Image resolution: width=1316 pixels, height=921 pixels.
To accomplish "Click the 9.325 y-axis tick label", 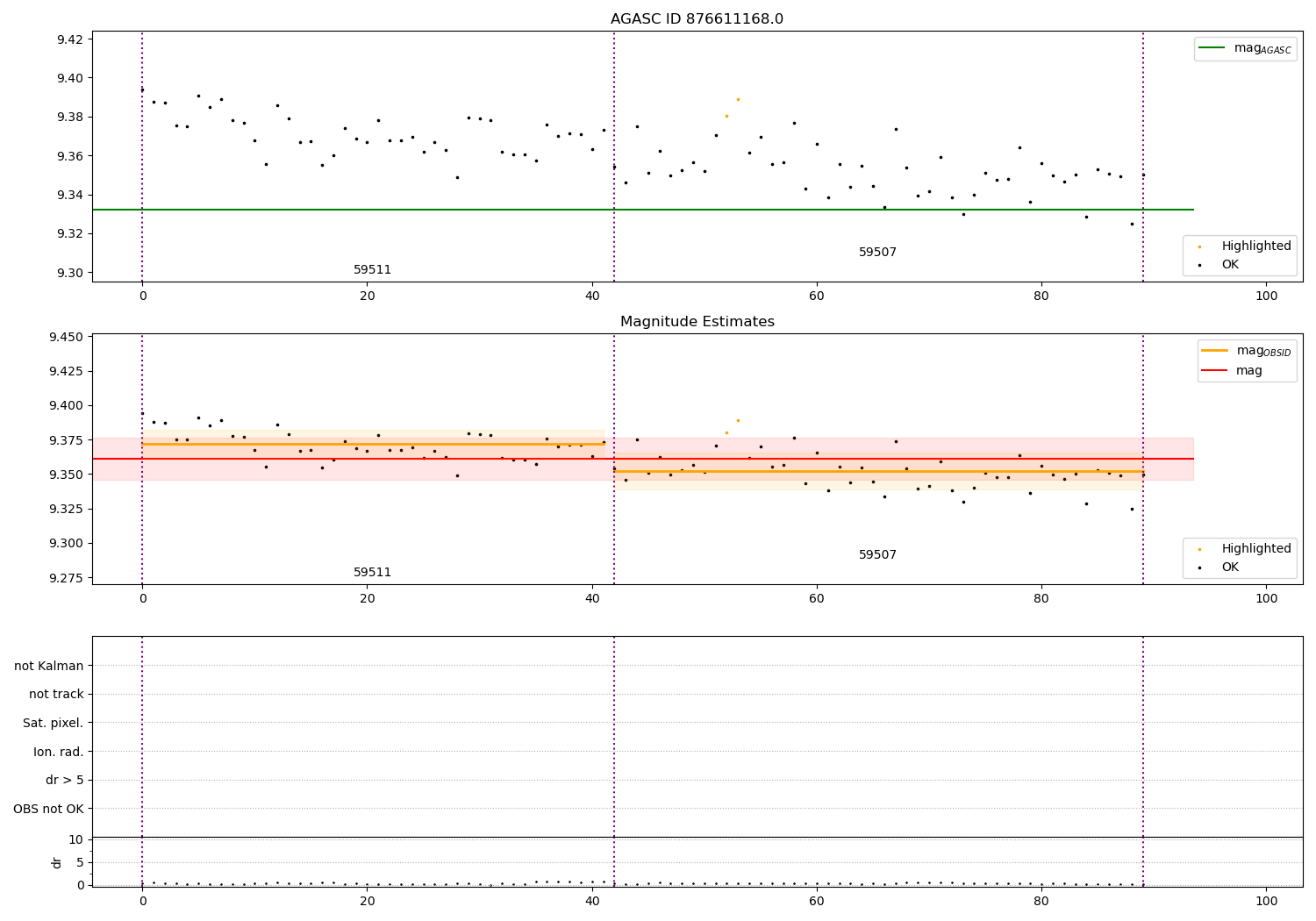I will coord(66,509).
